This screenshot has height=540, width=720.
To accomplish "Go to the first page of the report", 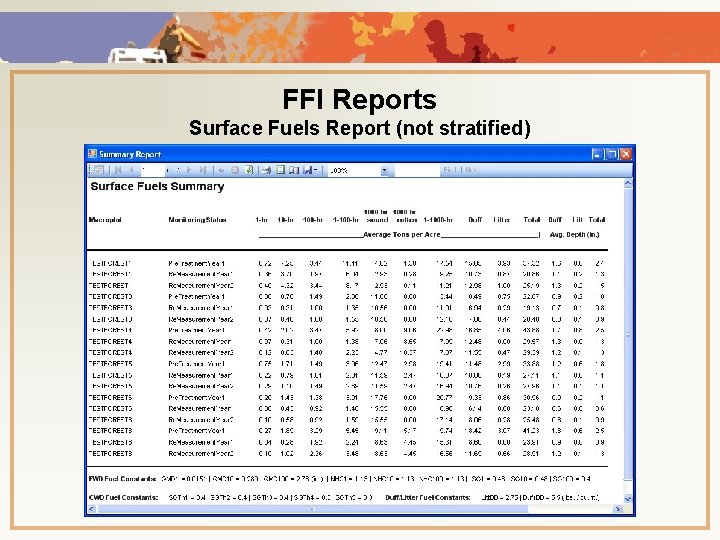I will [x=118, y=170].
